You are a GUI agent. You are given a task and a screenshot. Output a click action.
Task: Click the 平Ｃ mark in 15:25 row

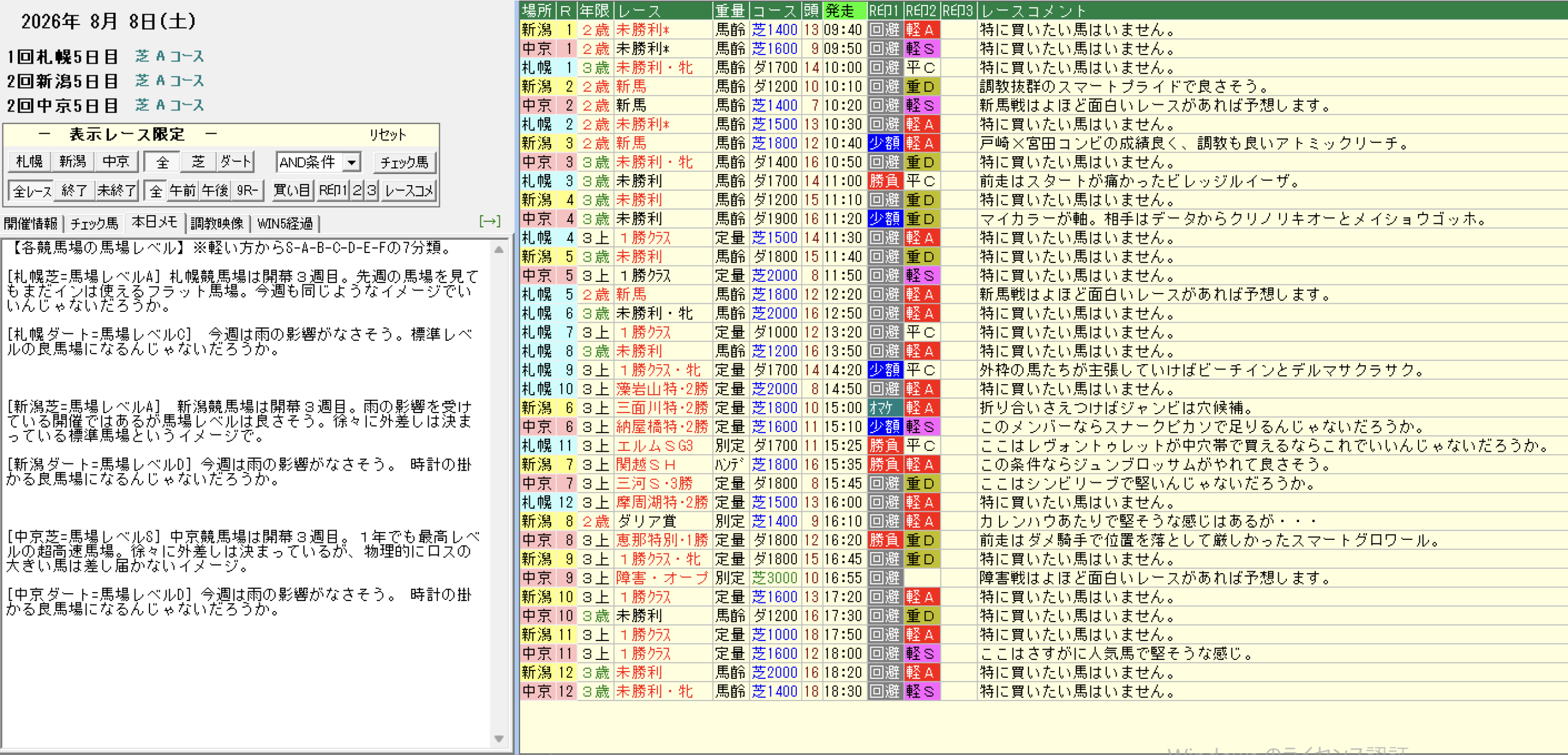point(921,446)
